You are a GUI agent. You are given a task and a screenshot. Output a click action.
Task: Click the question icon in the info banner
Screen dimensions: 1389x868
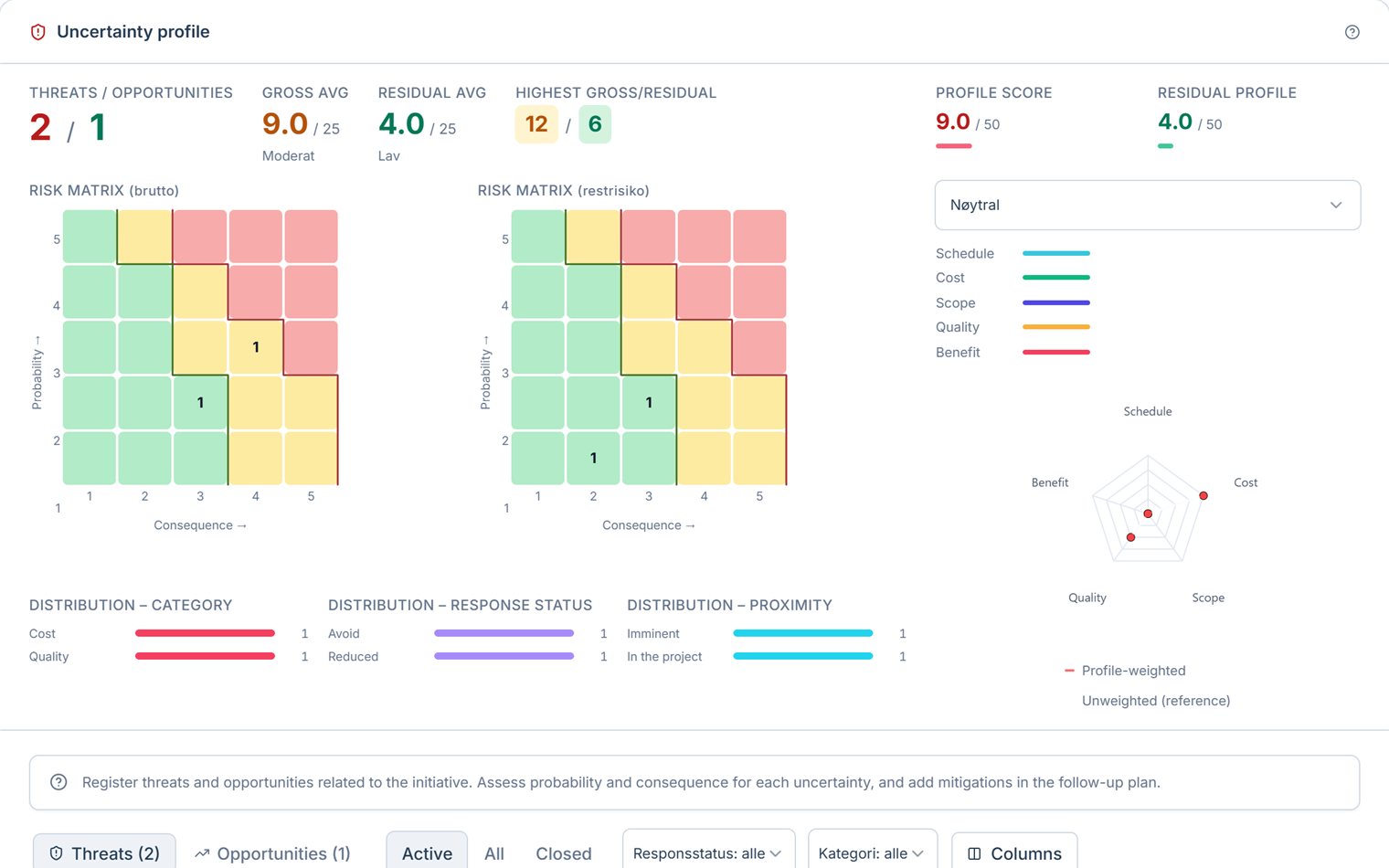[58, 782]
